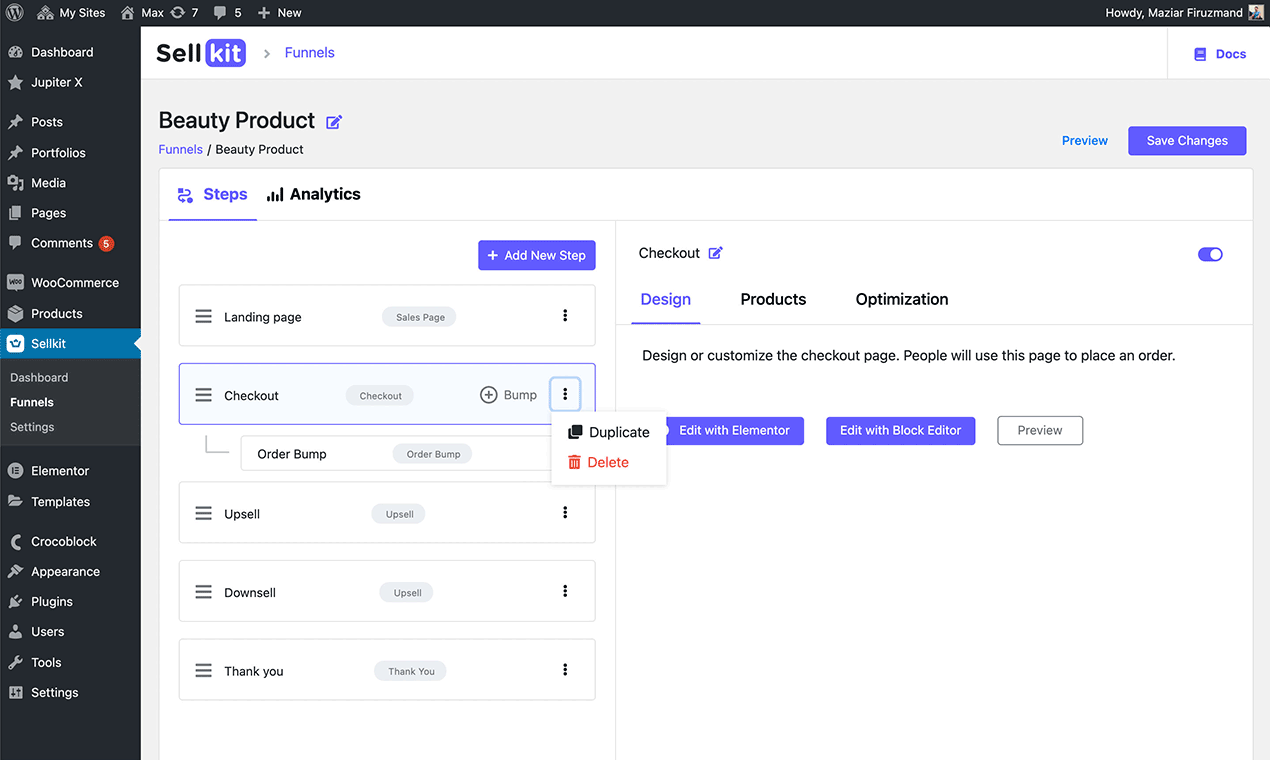Open comments bubble in admin bar
The height and width of the screenshot is (760, 1270).
(x=228, y=13)
